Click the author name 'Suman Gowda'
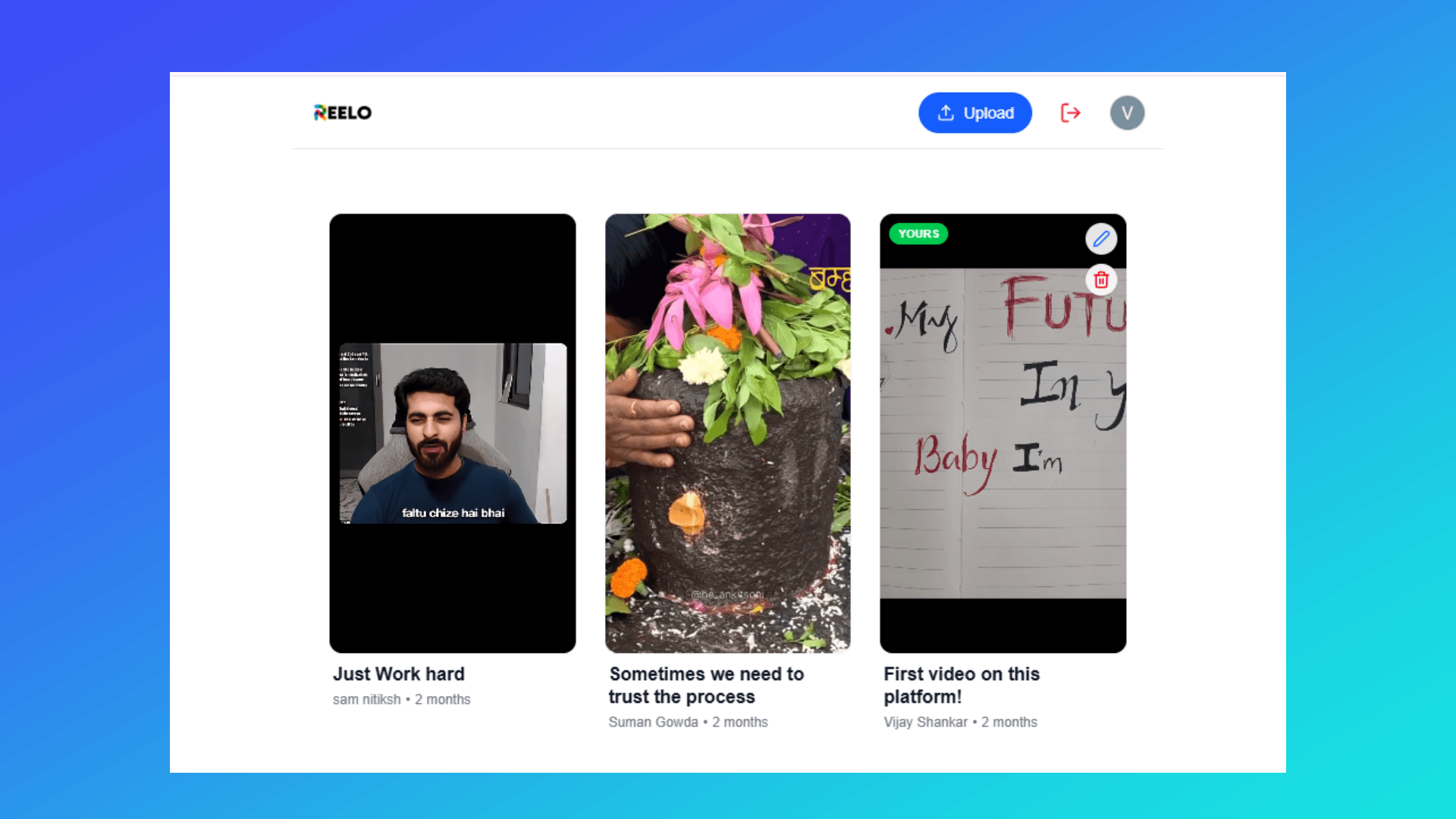 coord(654,722)
